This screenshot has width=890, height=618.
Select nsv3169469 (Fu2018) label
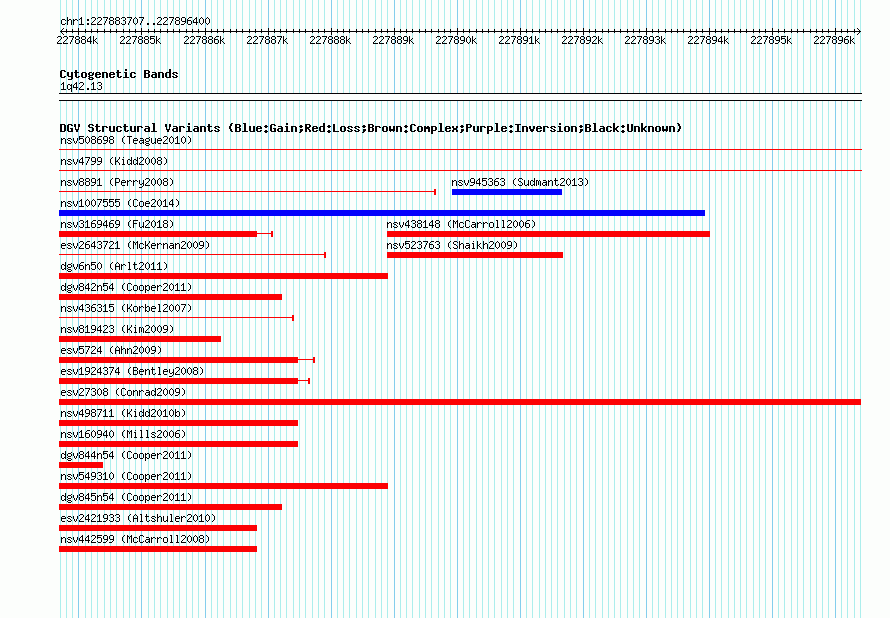coord(117,224)
